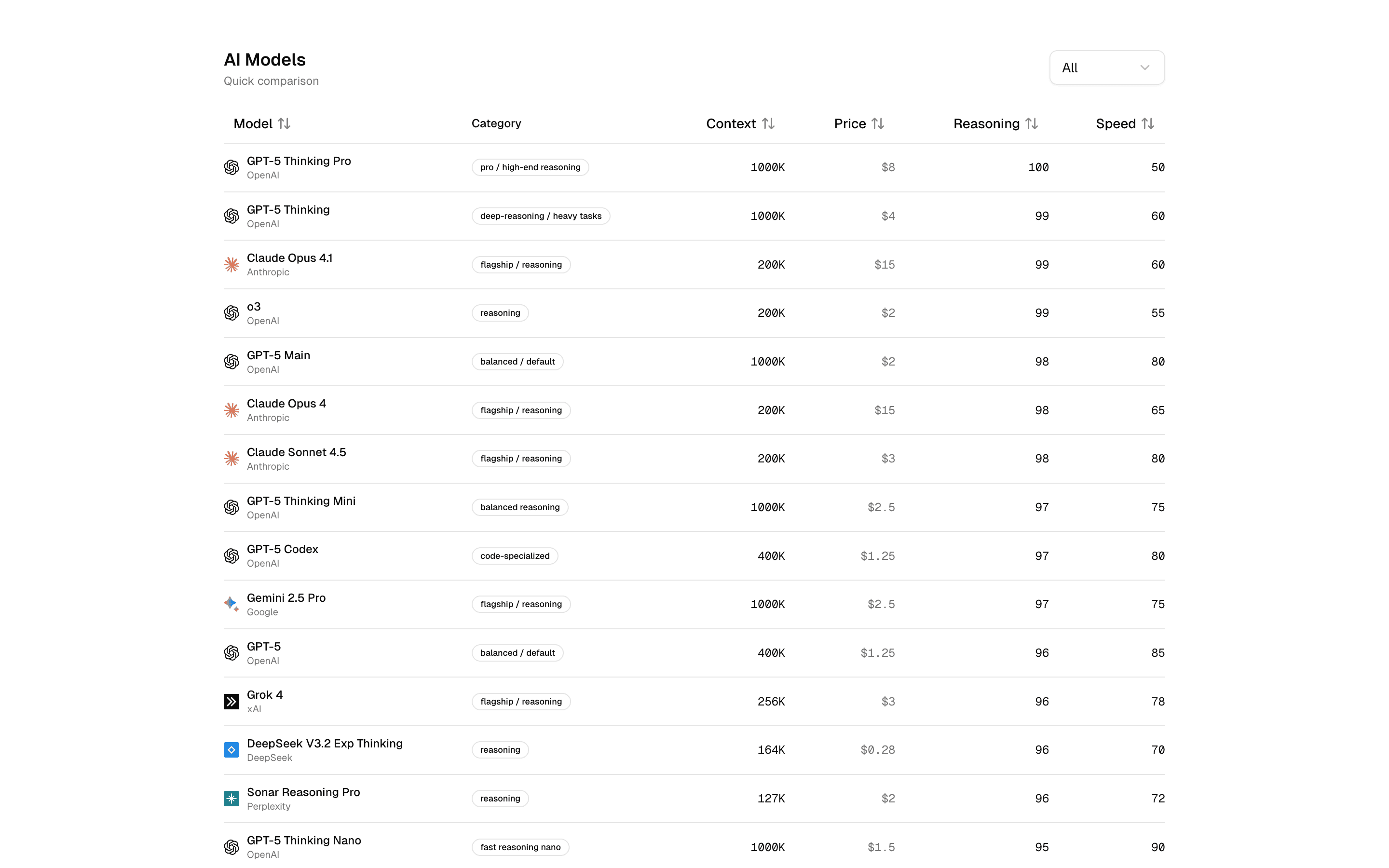Image resolution: width=1389 pixels, height=868 pixels.
Task: Select the Category column header
Action: coord(496,123)
